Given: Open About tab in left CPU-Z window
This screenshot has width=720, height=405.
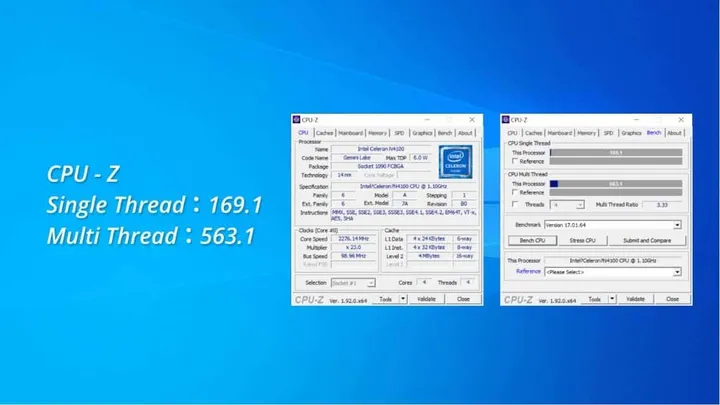Looking at the screenshot, I should (465, 133).
